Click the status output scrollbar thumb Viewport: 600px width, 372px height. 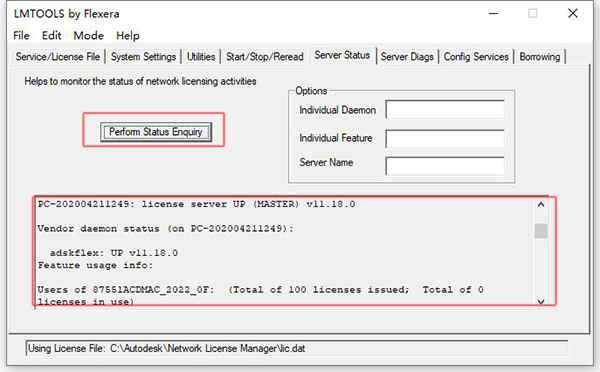coord(541,231)
